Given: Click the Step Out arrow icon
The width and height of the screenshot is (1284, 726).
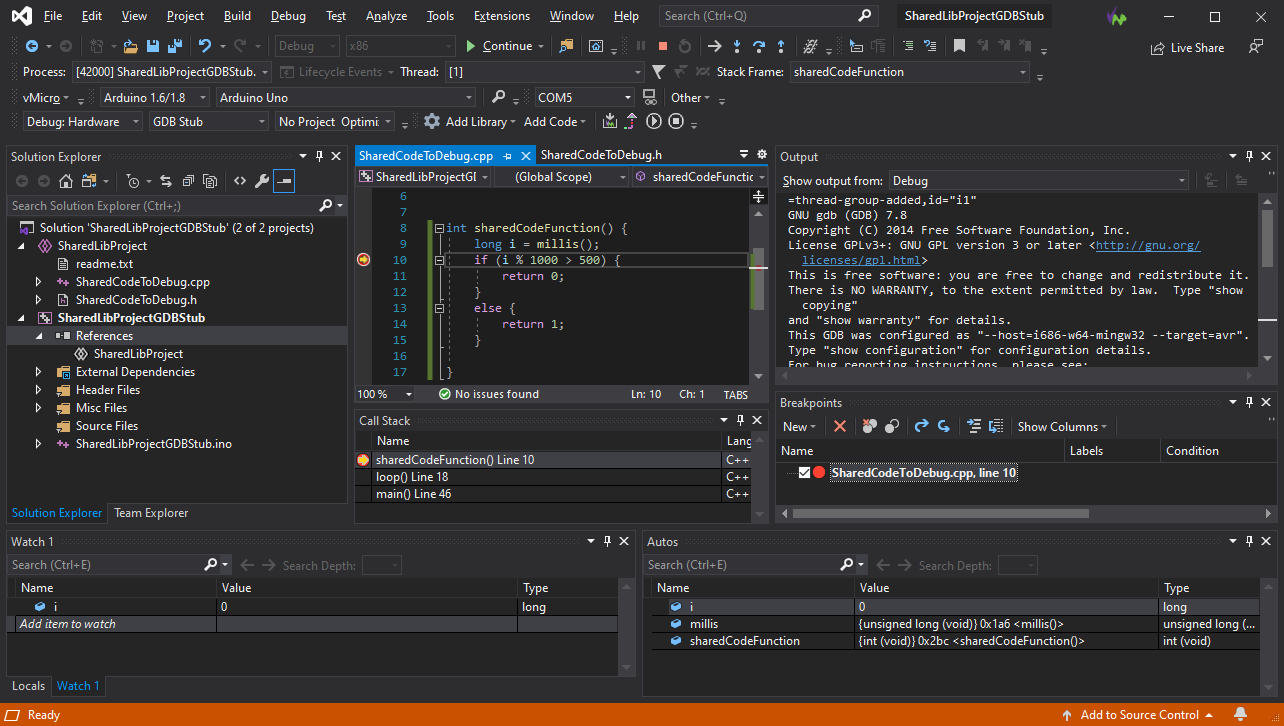Looking at the screenshot, I should point(781,46).
